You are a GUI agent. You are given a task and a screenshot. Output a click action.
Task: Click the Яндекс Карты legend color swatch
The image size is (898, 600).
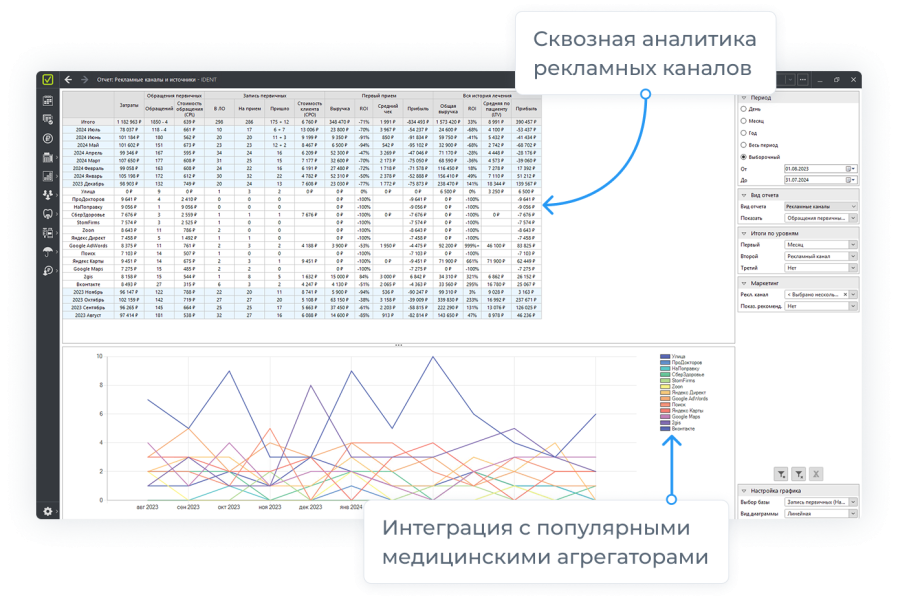[x=664, y=410]
